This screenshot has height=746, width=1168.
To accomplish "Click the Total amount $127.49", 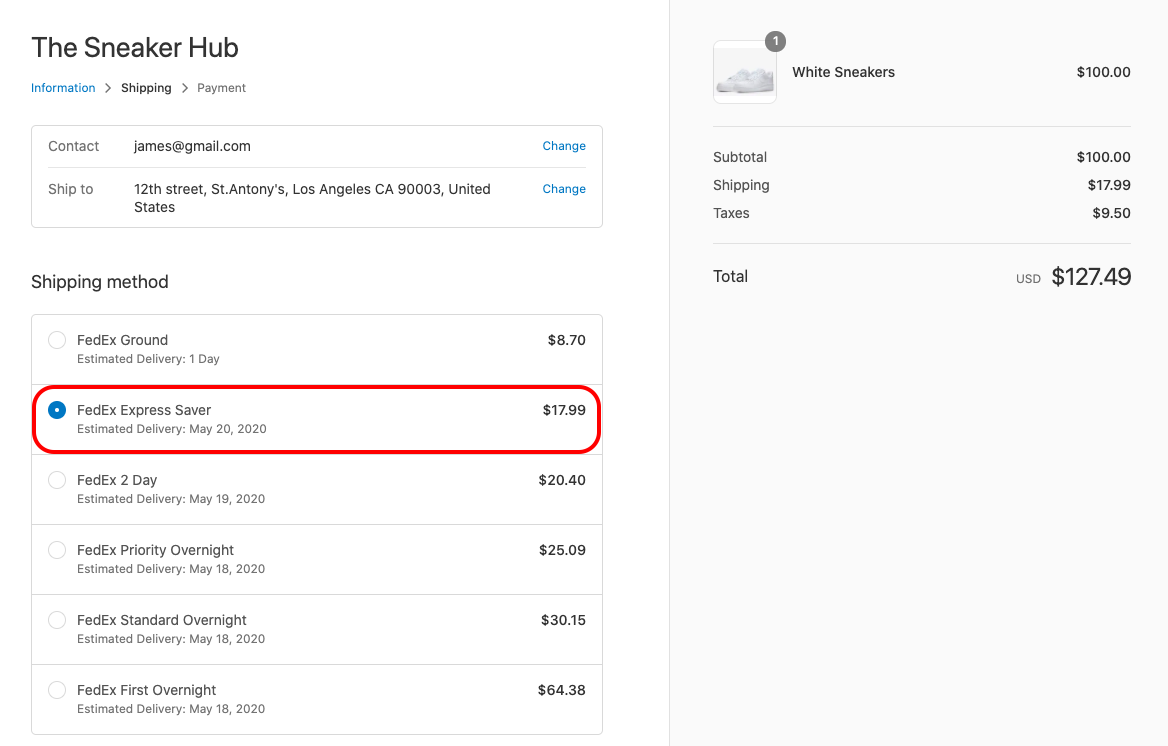I will tap(1091, 277).
